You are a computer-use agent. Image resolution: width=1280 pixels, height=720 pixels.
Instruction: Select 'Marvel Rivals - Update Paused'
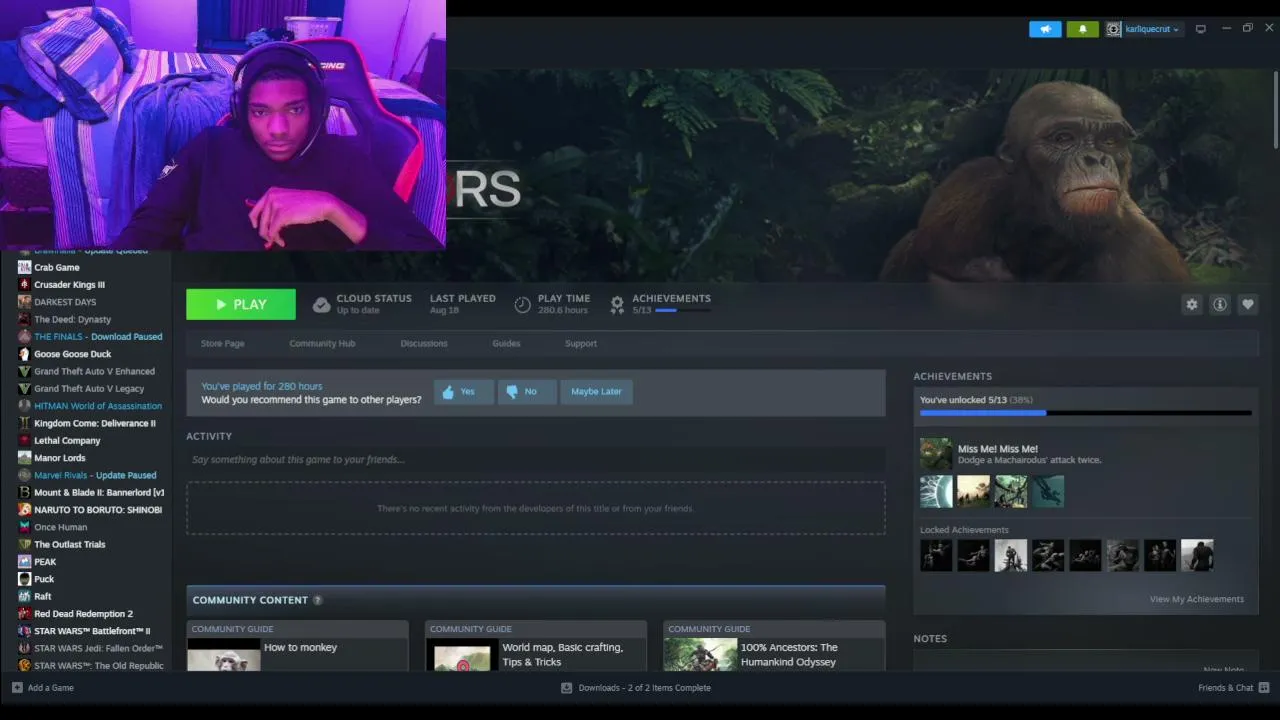tap(95, 475)
